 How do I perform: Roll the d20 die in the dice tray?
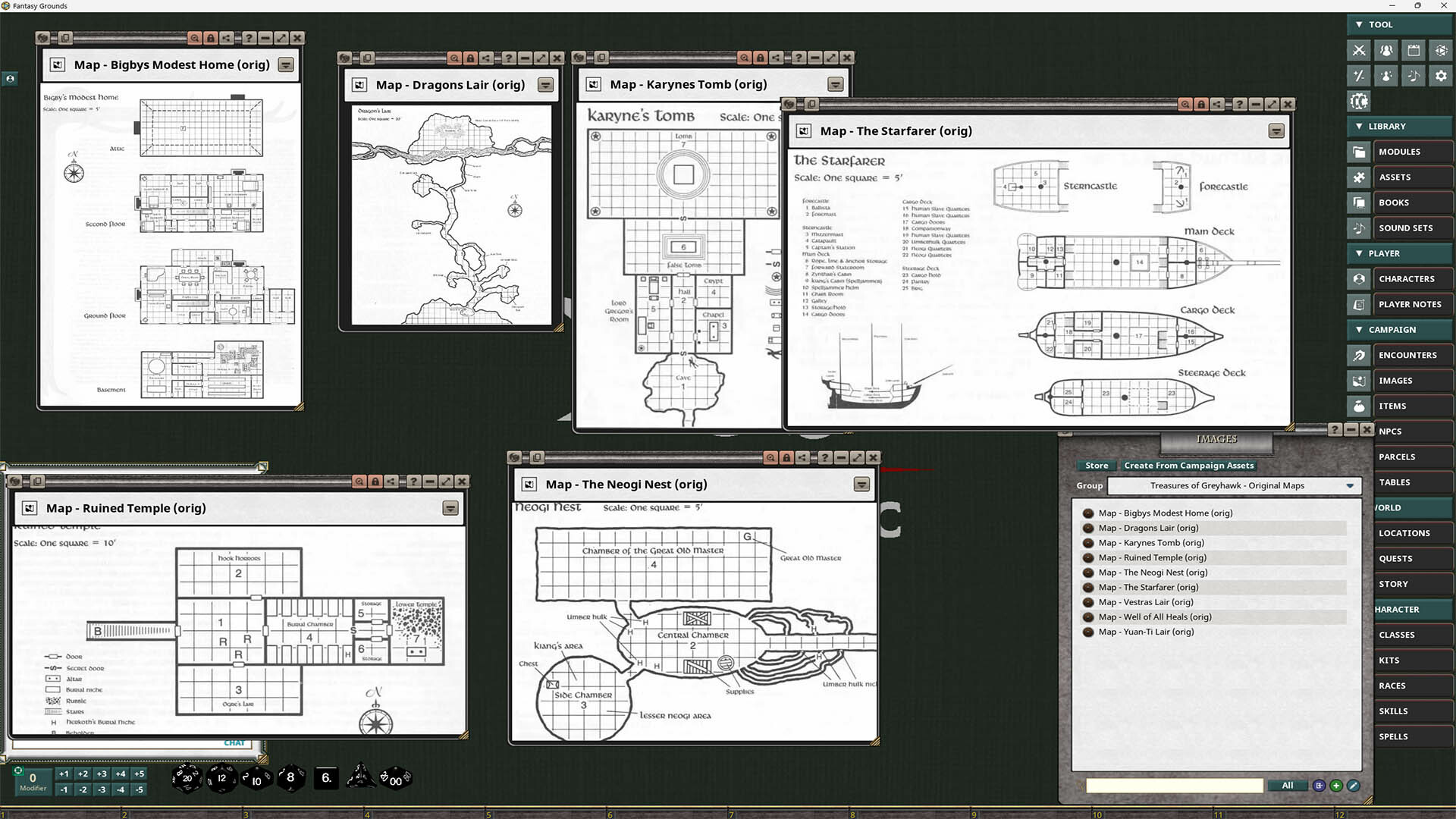[x=187, y=777]
